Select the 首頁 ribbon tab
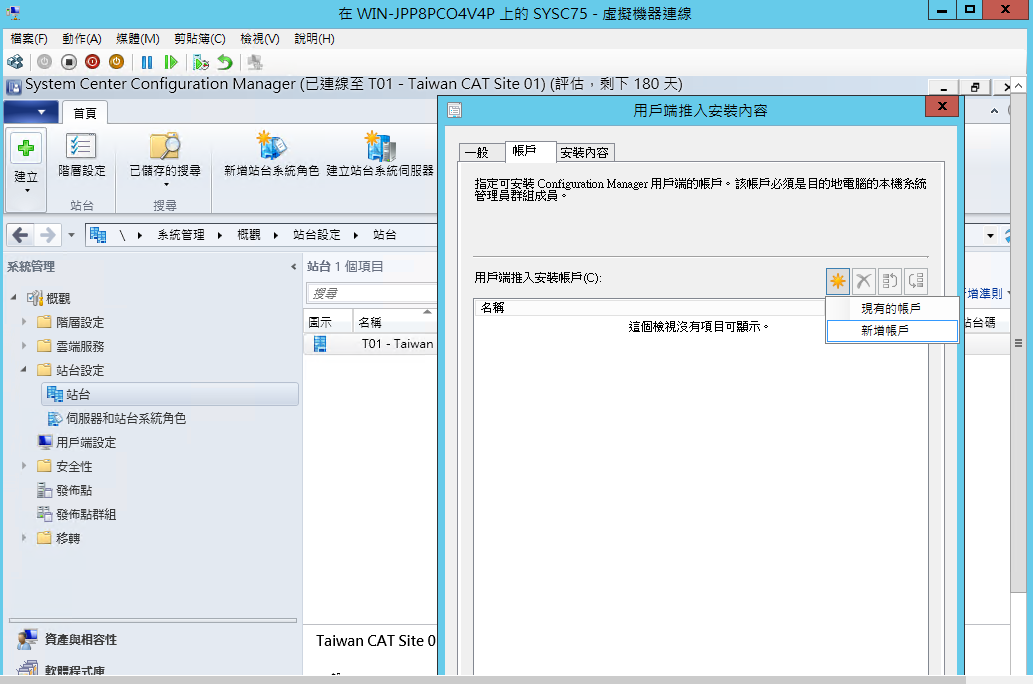 [x=85, y=113]
